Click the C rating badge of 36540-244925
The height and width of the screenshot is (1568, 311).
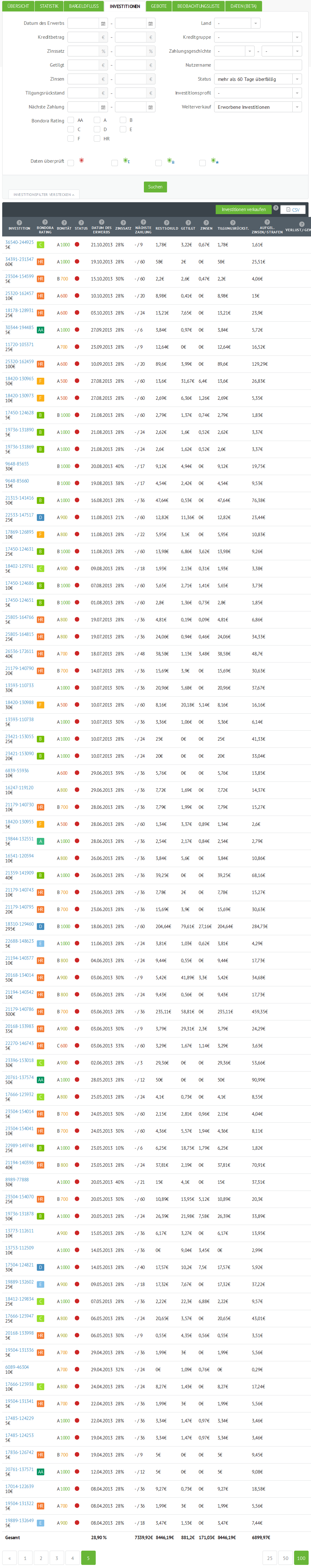(41, 245)
